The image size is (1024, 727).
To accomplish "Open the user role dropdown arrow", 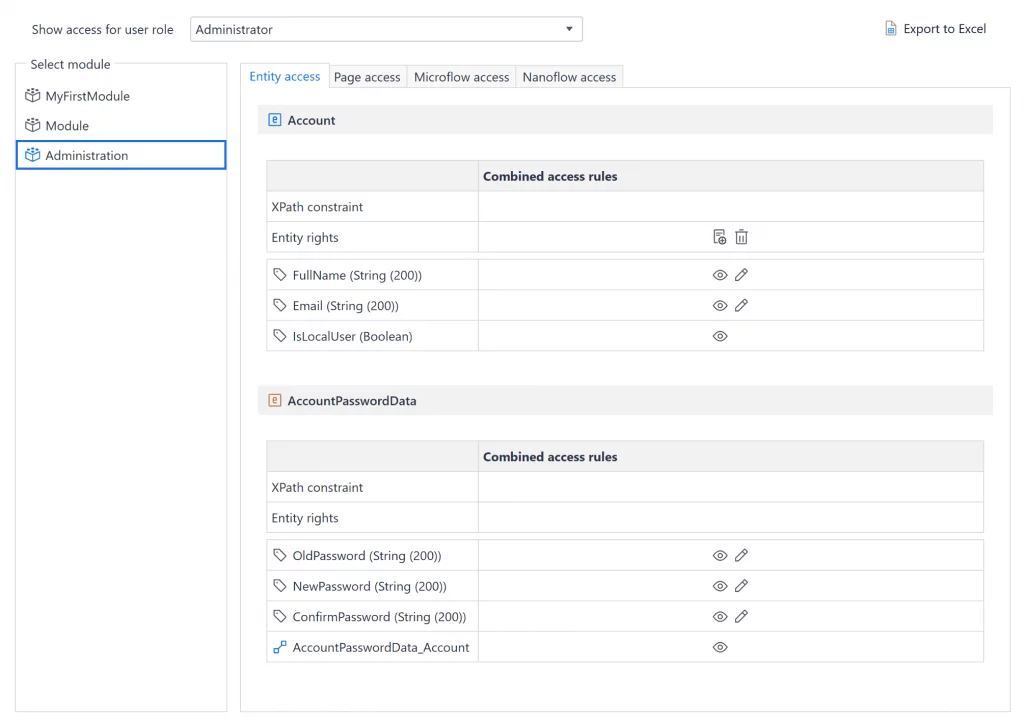I will point(569,29).
